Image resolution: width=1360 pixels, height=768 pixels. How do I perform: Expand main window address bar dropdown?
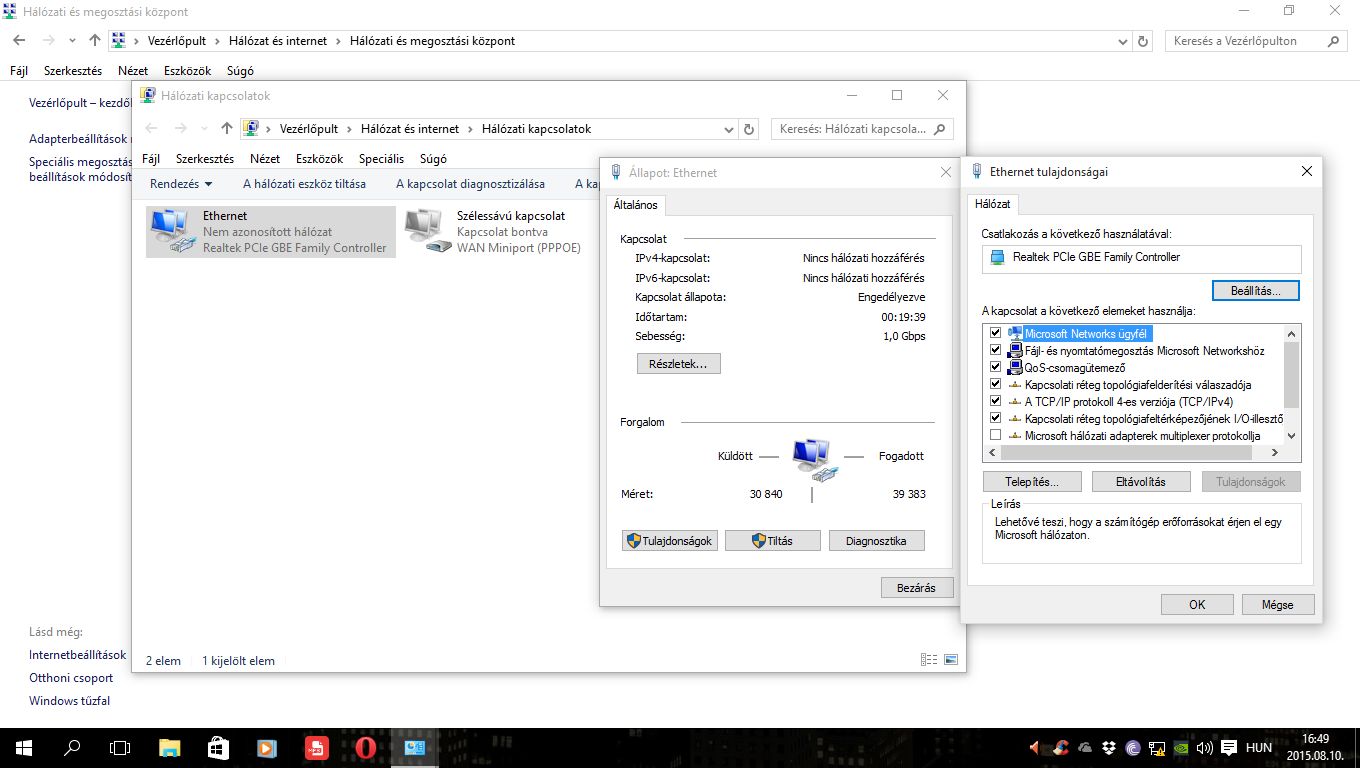[x=1122, y=41]
